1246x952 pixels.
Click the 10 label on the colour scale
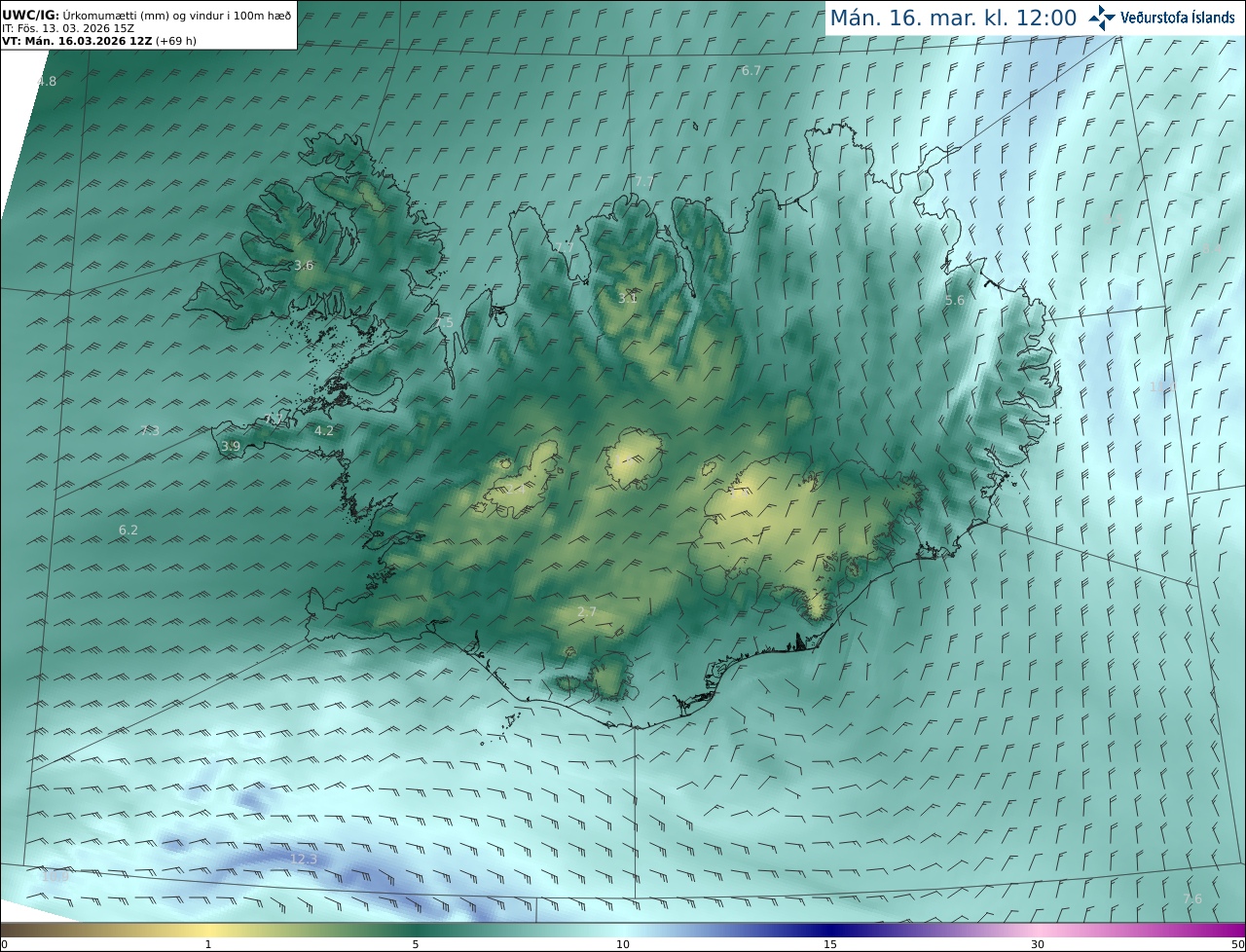tap(623, 944)
